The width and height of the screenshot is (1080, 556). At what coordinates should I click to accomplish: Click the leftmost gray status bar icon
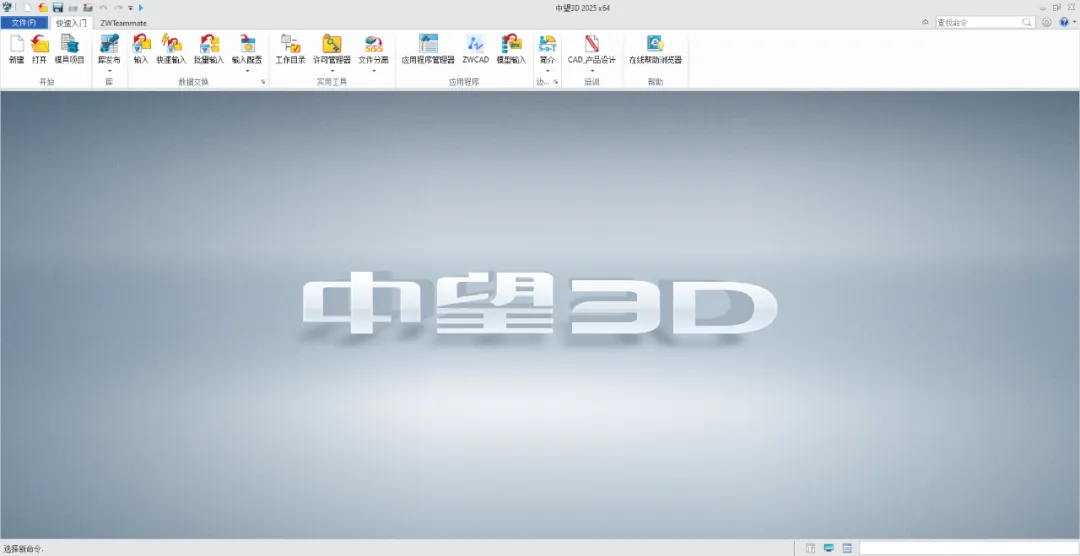811,548
